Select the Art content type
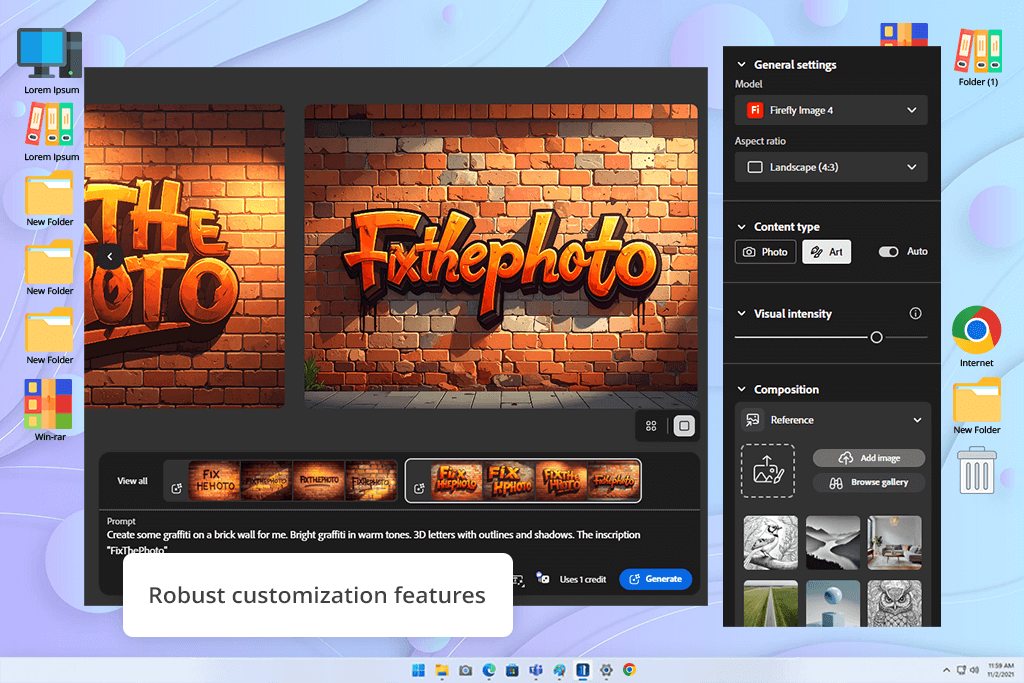1024x683 pixels. [x=827, y=252]
